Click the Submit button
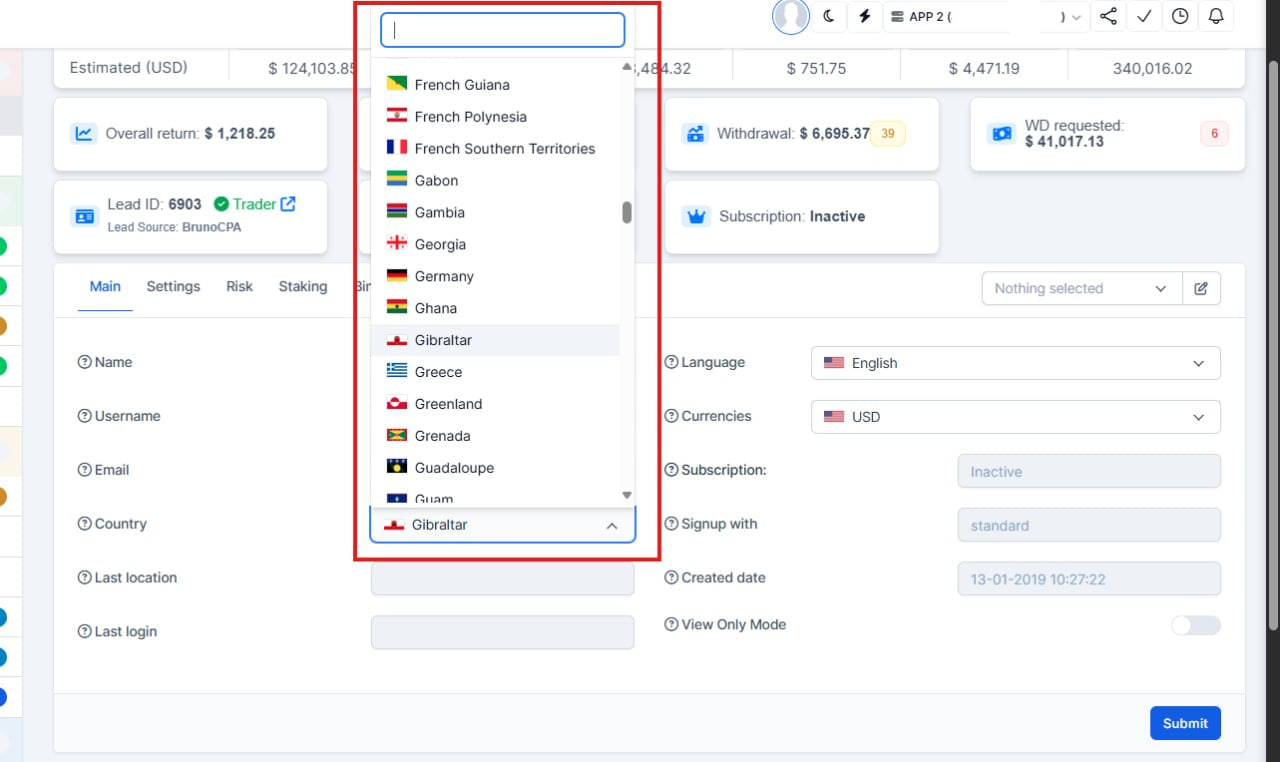Image resolution: width=1280 pixels, height=762 pixels. (x=1185, y=723)
